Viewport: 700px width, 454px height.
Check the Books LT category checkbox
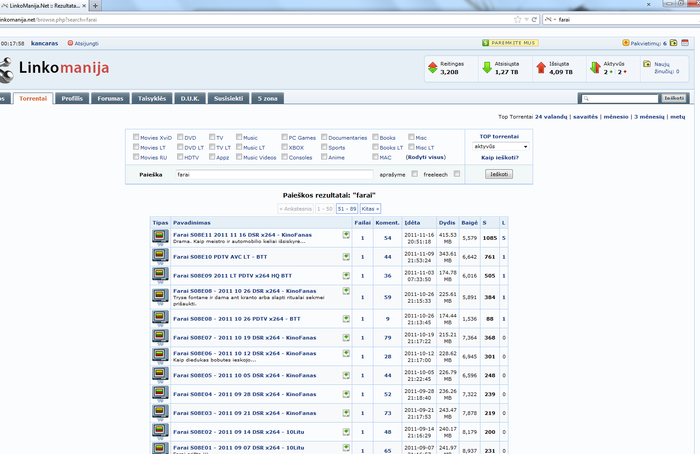point(375,147)
